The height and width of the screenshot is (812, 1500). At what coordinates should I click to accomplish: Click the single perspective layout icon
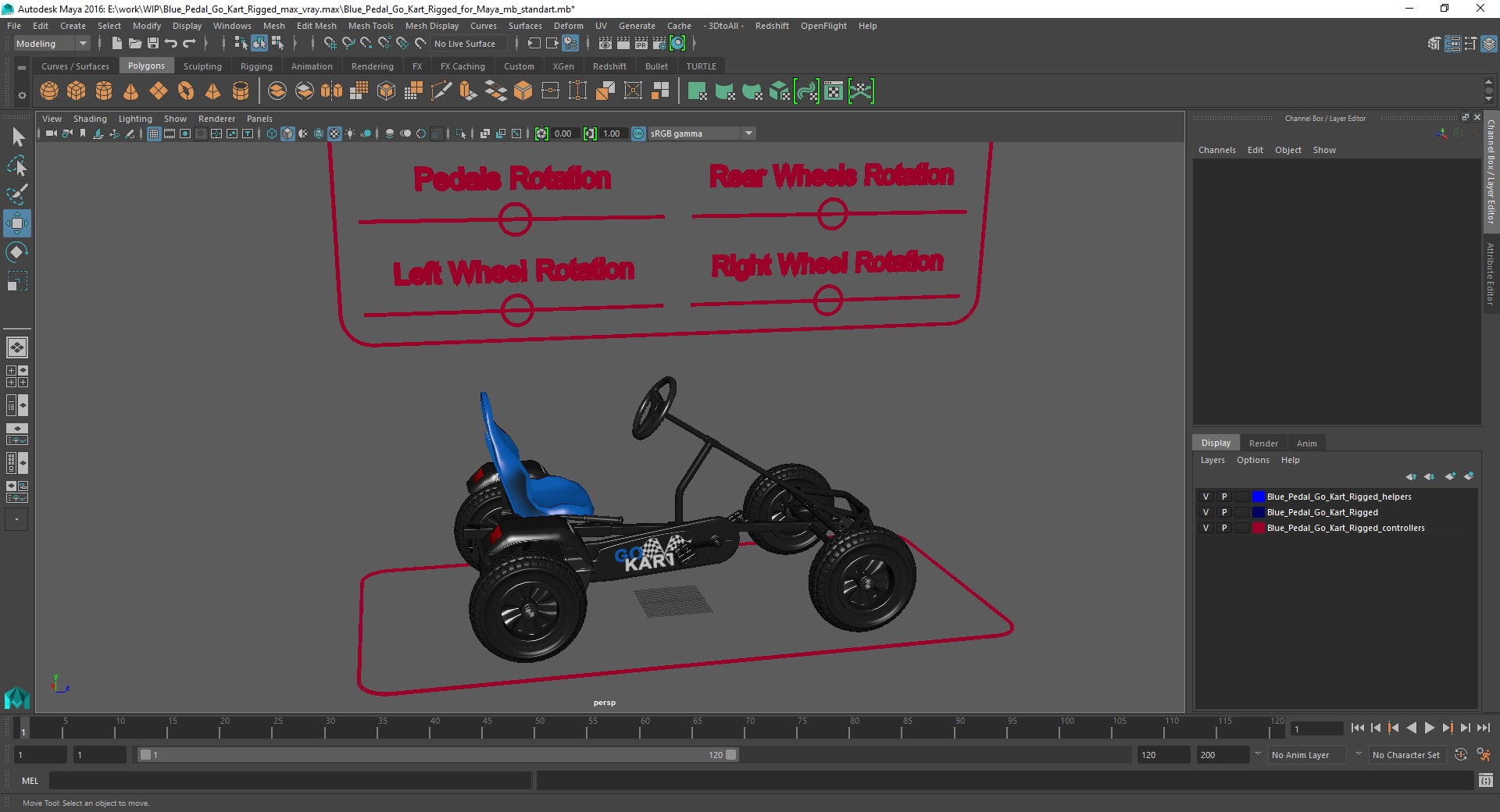pyautogui.click(x=17, y=347)
